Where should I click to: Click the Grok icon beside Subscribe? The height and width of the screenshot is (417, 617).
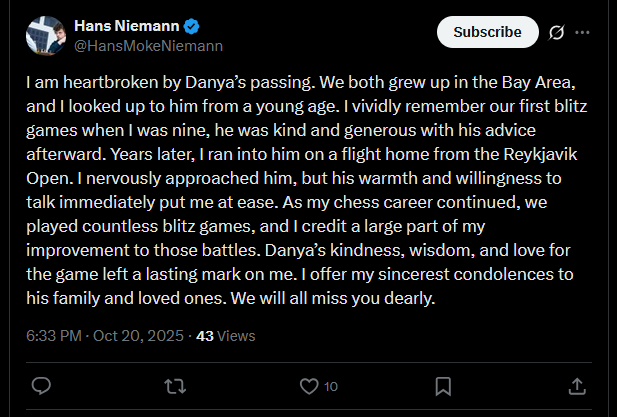point(557,32)
